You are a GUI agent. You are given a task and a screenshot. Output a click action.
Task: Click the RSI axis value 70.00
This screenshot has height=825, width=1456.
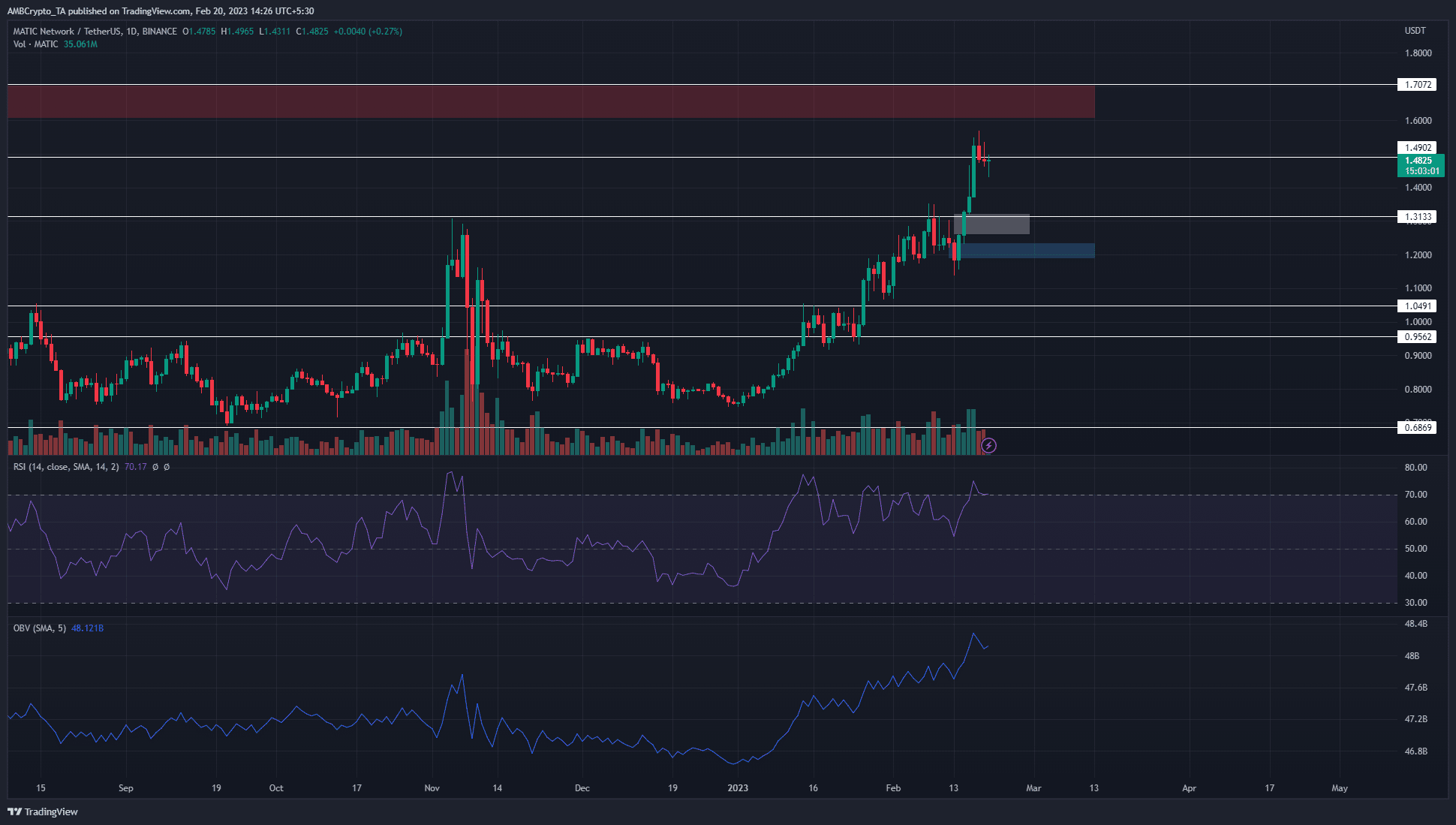point(1415,495)
